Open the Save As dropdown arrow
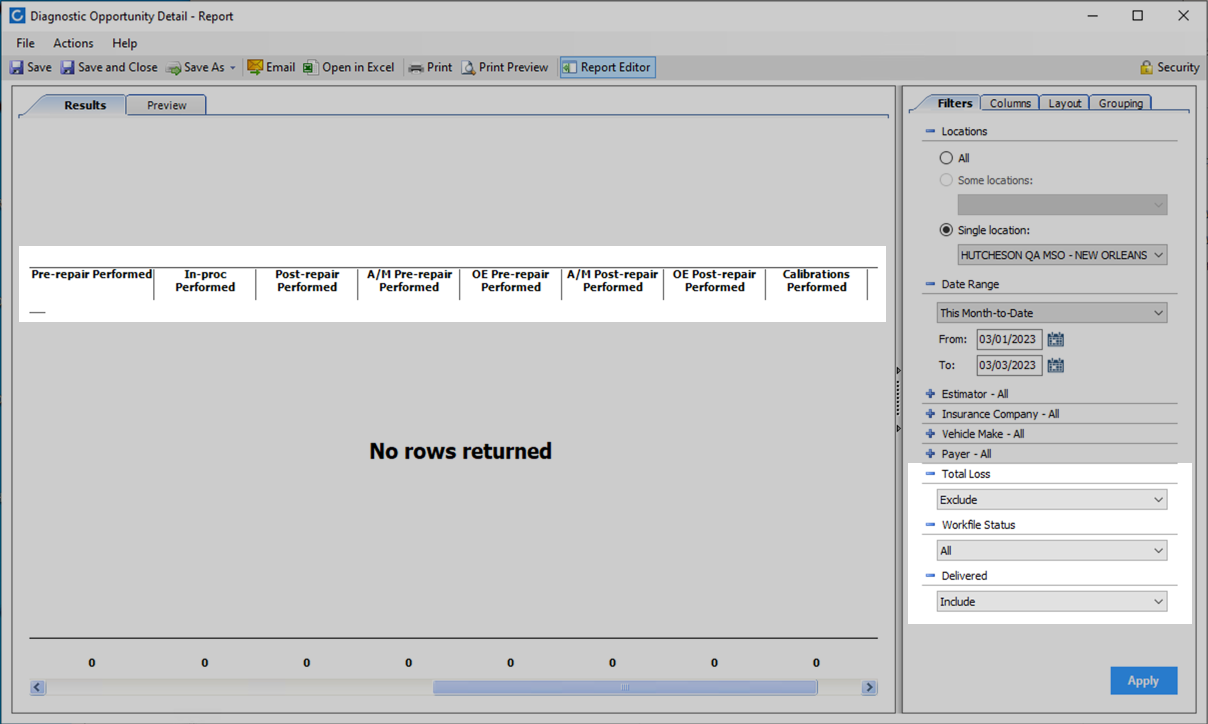 [x=233, y=68]
